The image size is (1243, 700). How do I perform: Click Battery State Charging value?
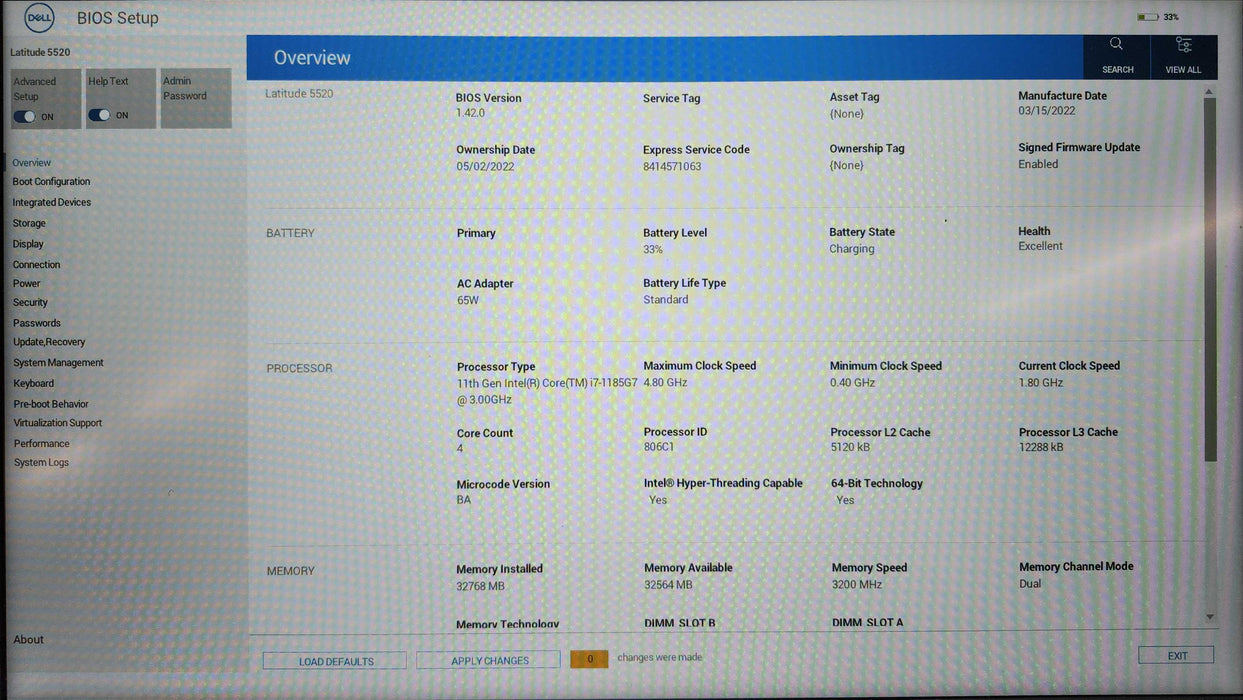pos(852,250)
